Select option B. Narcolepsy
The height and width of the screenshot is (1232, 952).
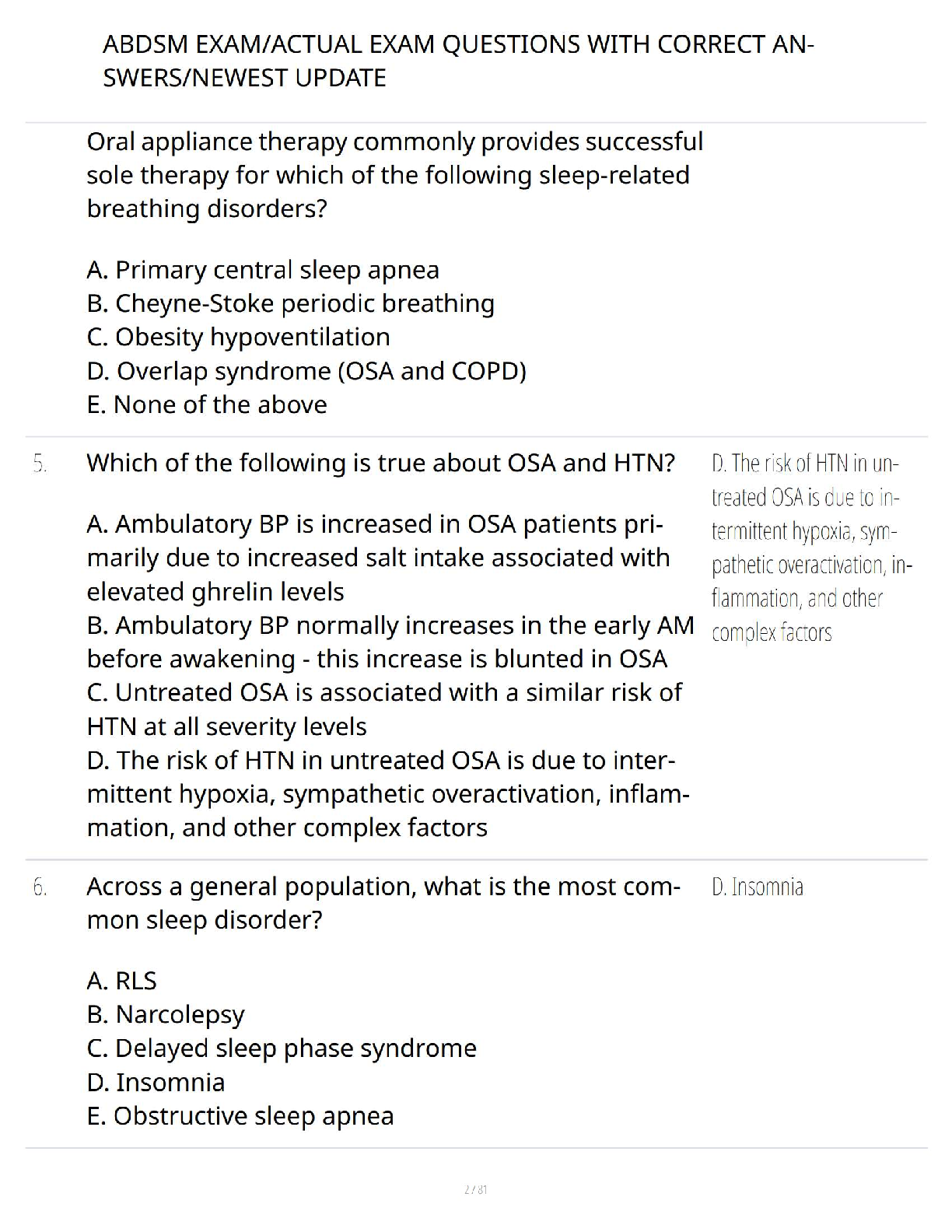point(166,1014)
